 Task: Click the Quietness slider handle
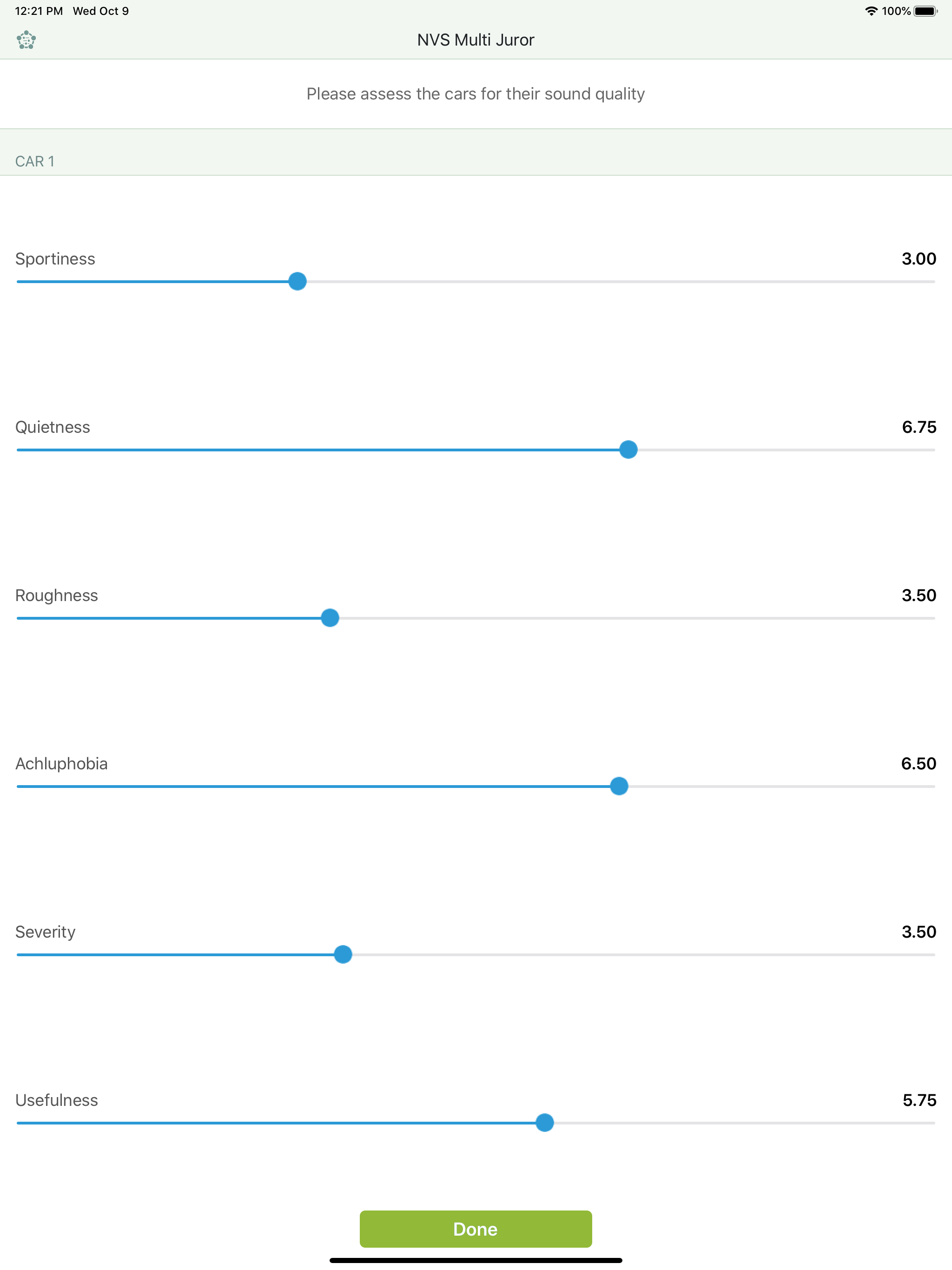[x=628, y=450]
